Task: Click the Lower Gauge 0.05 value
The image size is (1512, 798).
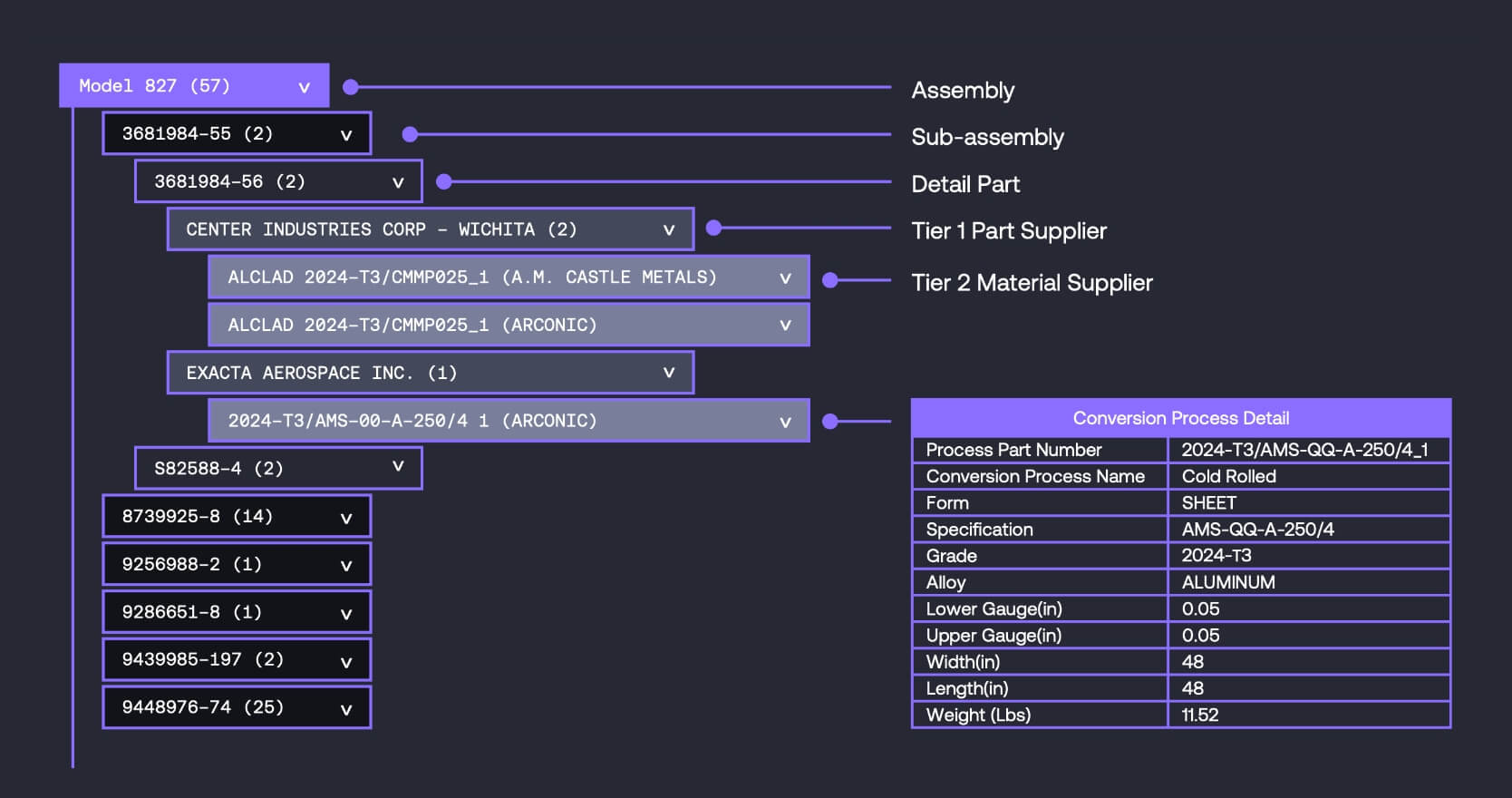Action: click(1200, 609)
